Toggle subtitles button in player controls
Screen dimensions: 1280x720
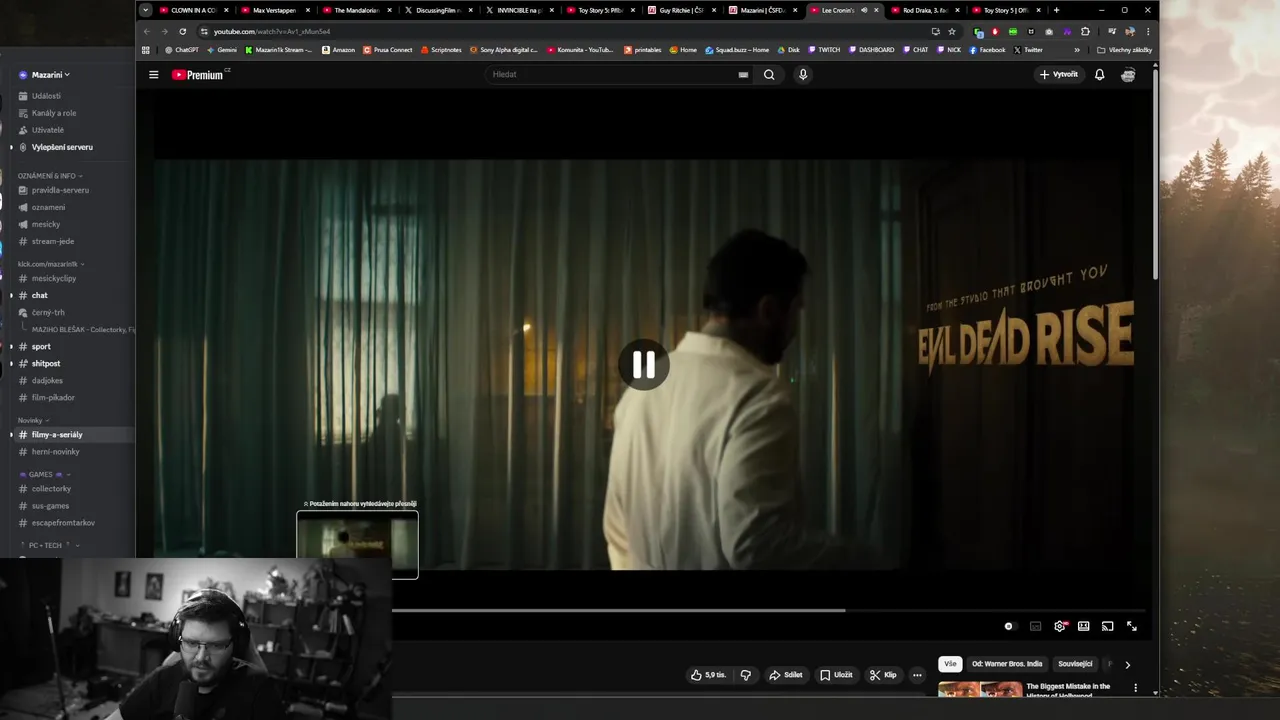pyautogui.click(x=1035, y=626)
